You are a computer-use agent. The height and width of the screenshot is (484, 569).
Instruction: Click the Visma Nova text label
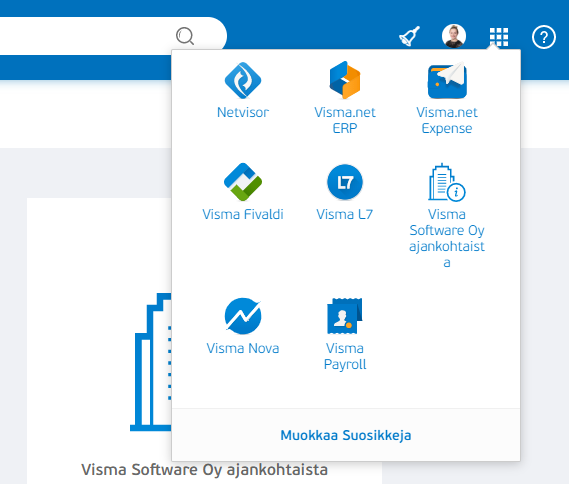(243, 348)
